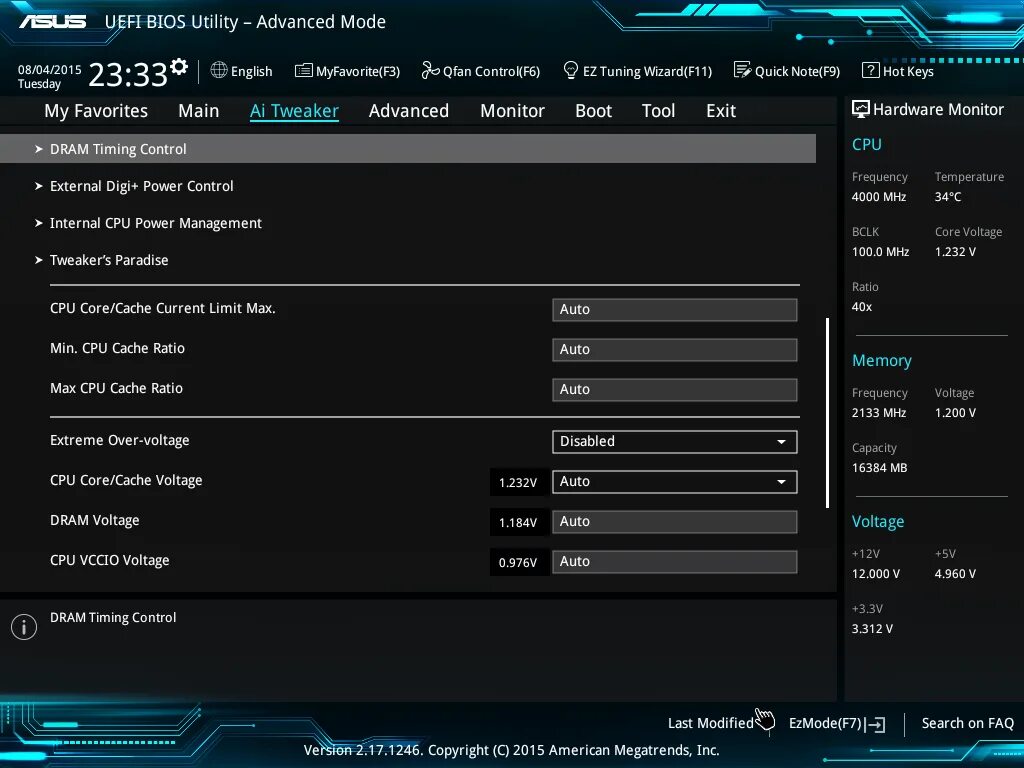Switch to My Favorites tab
Image resolution: width=1024 pixels, height=768 pixels.
[x=96, y=111]
